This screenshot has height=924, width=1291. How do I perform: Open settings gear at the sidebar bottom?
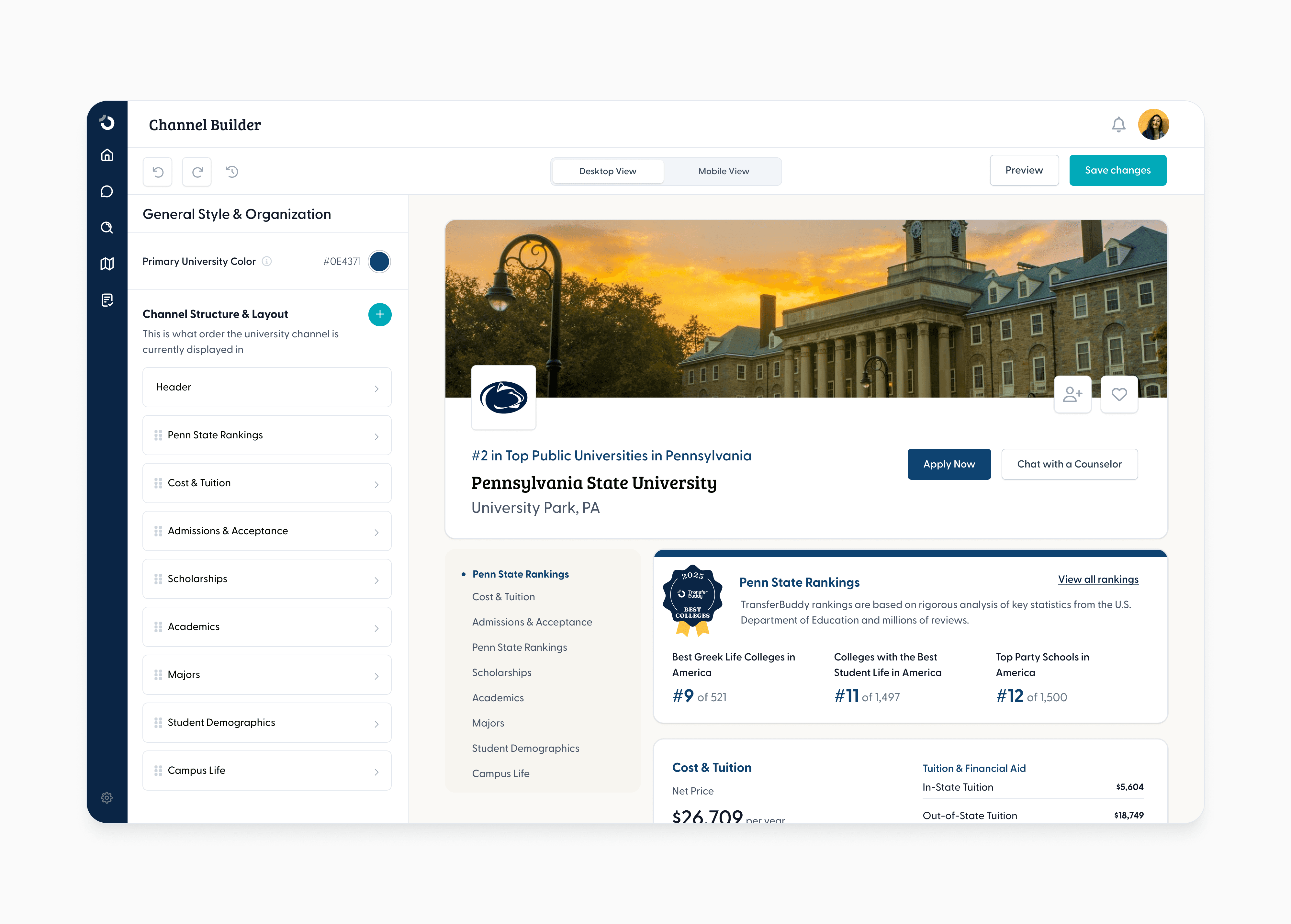tap(107, 798)
